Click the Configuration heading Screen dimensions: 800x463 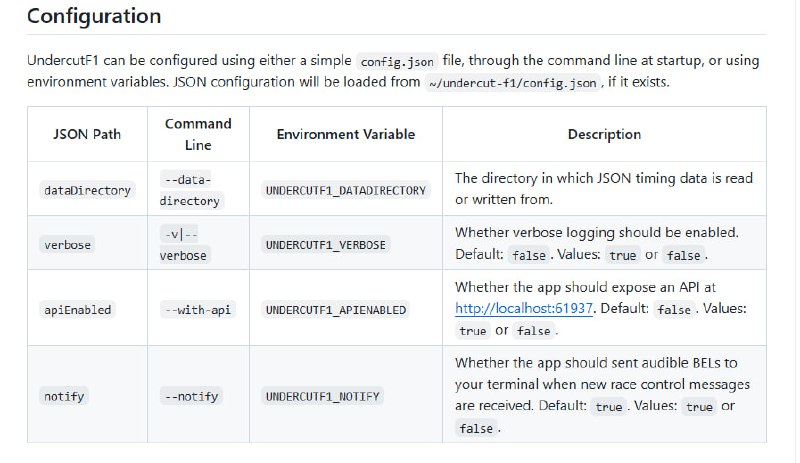pos(93,17)
